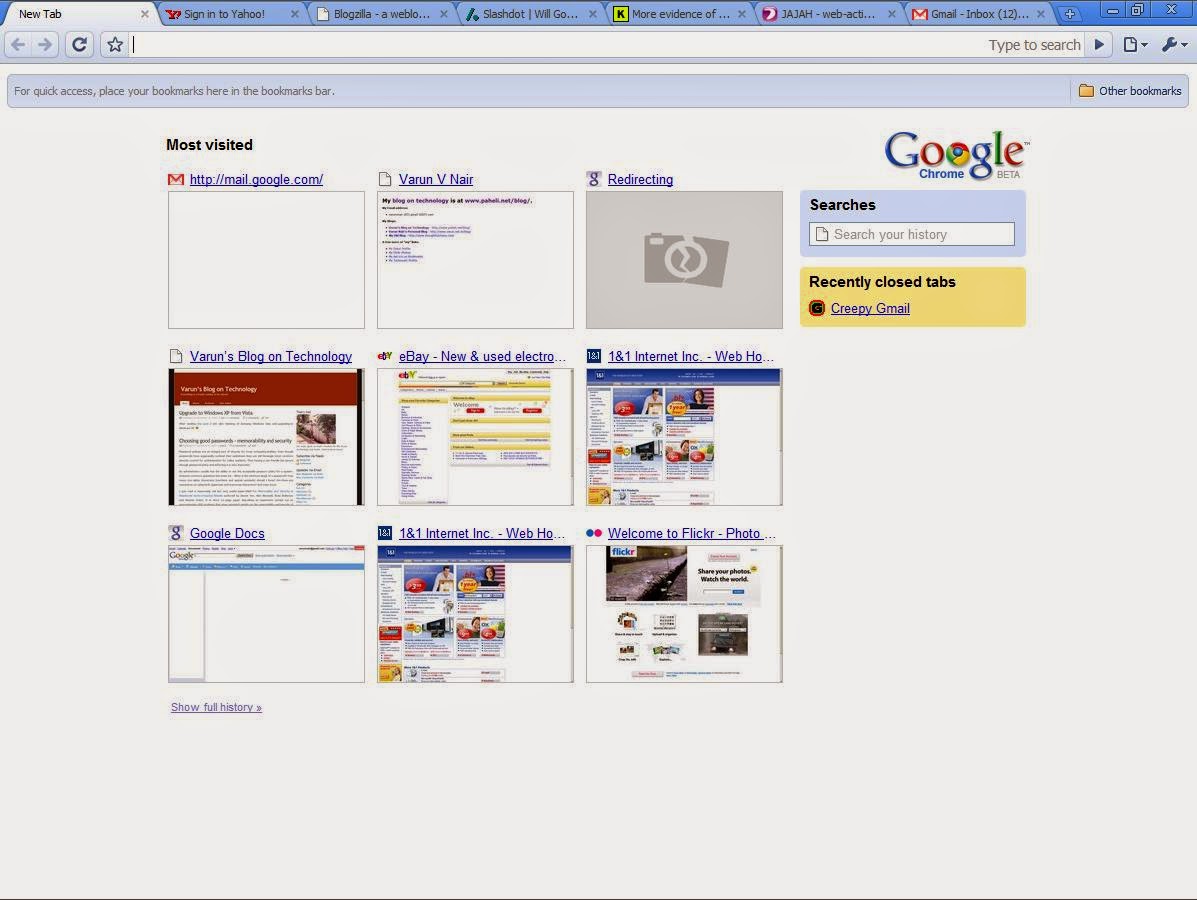Switch to the Slashdot tab

(530, 14)
